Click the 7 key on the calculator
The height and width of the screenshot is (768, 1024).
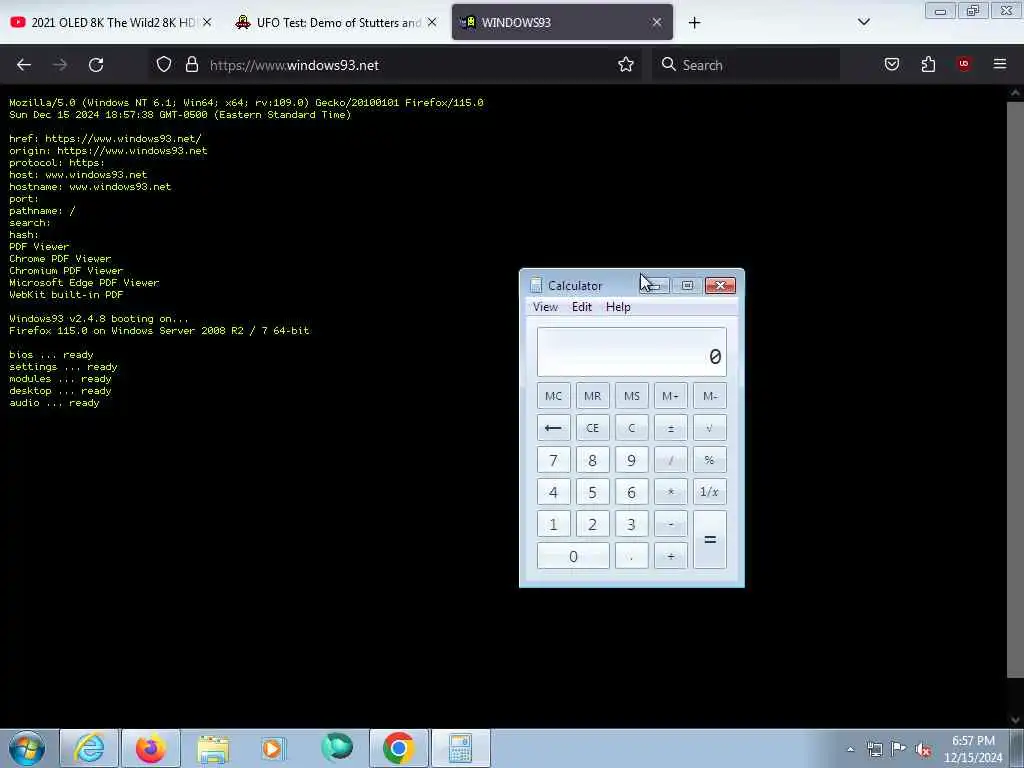tap(553, 460)
